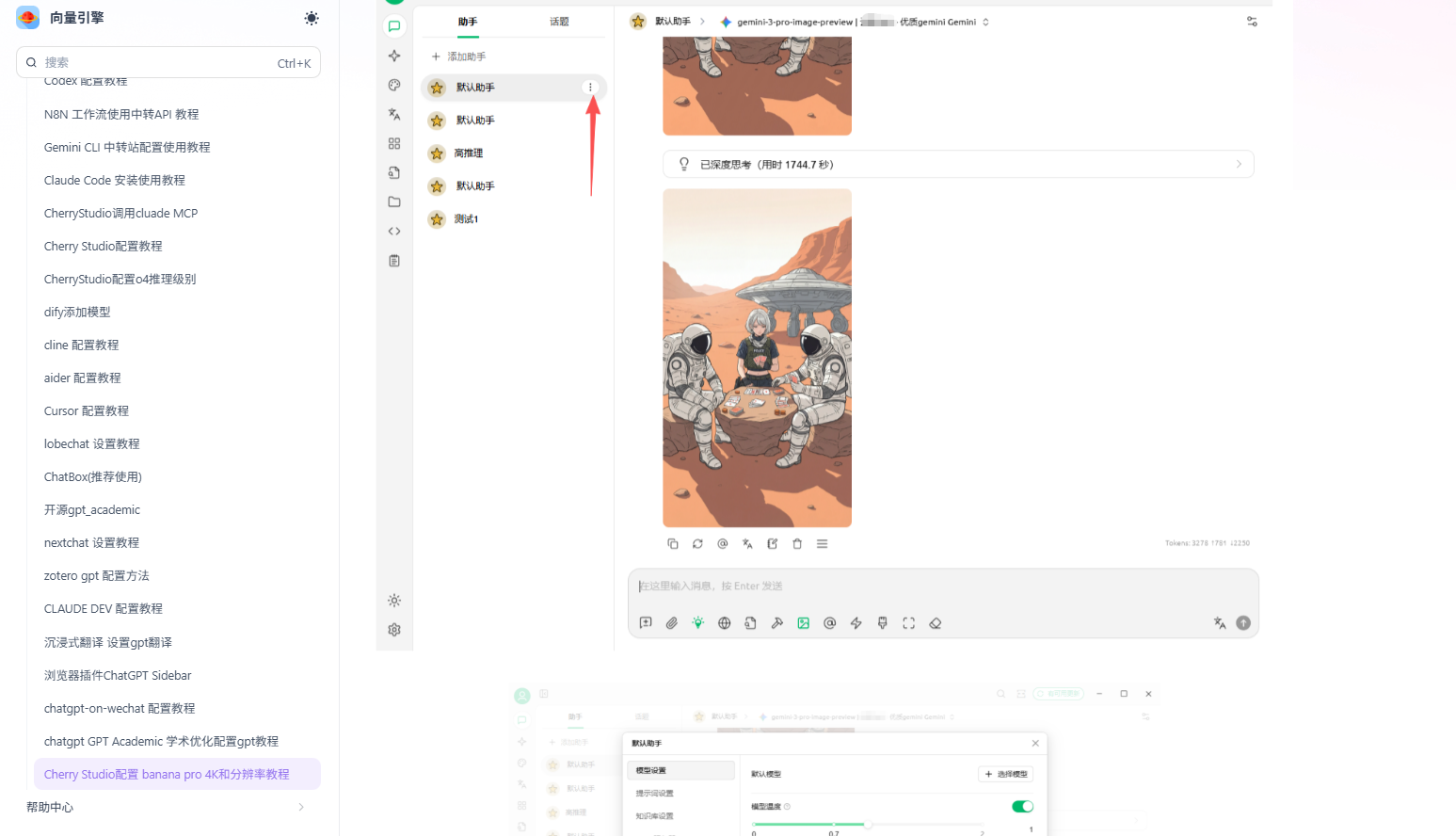Toggle the green thinking lightbulb icon
Screen dimensions: 1456x836
[698, 623]
